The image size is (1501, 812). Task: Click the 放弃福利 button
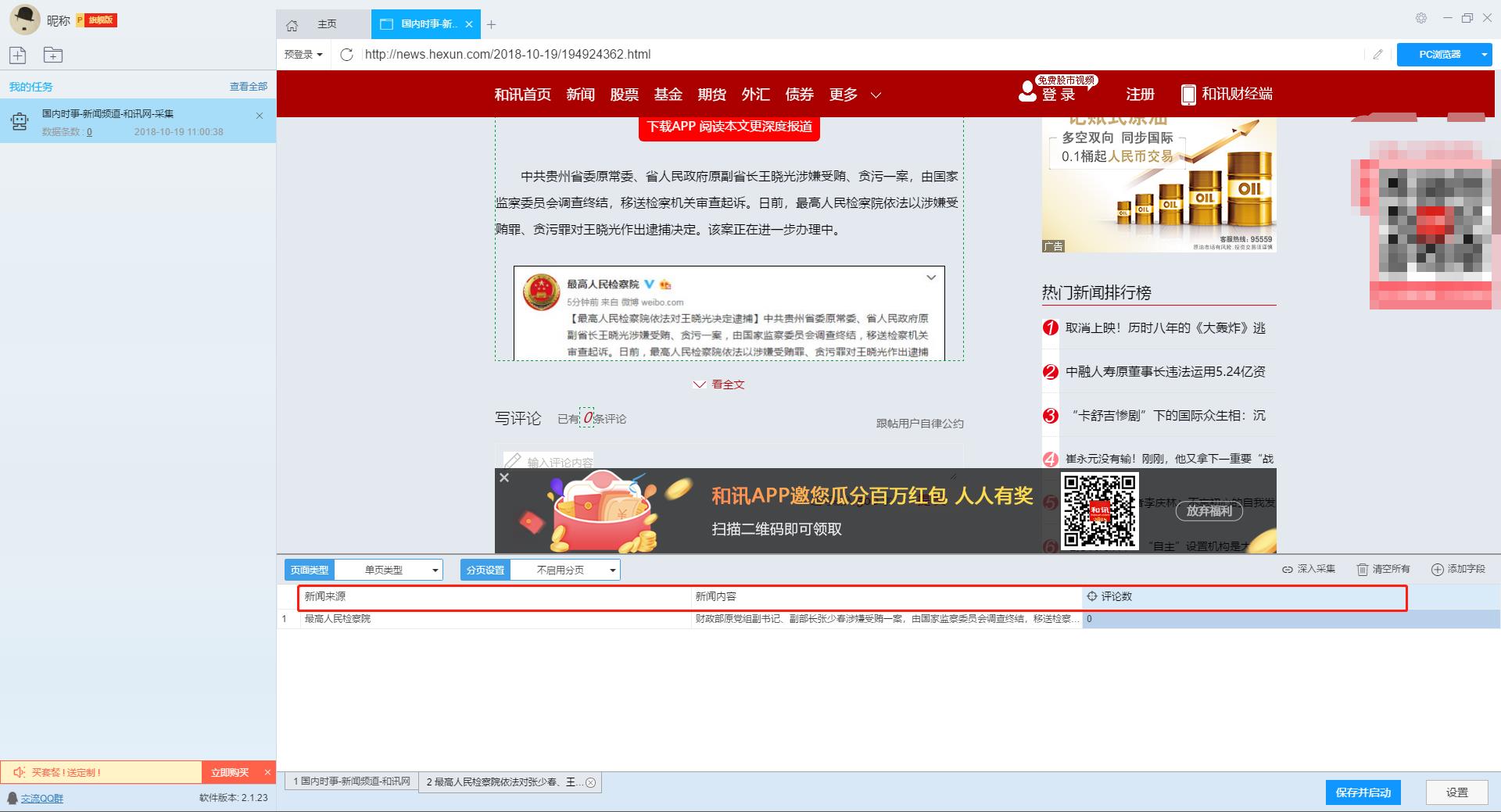[x=1209, y=510]
